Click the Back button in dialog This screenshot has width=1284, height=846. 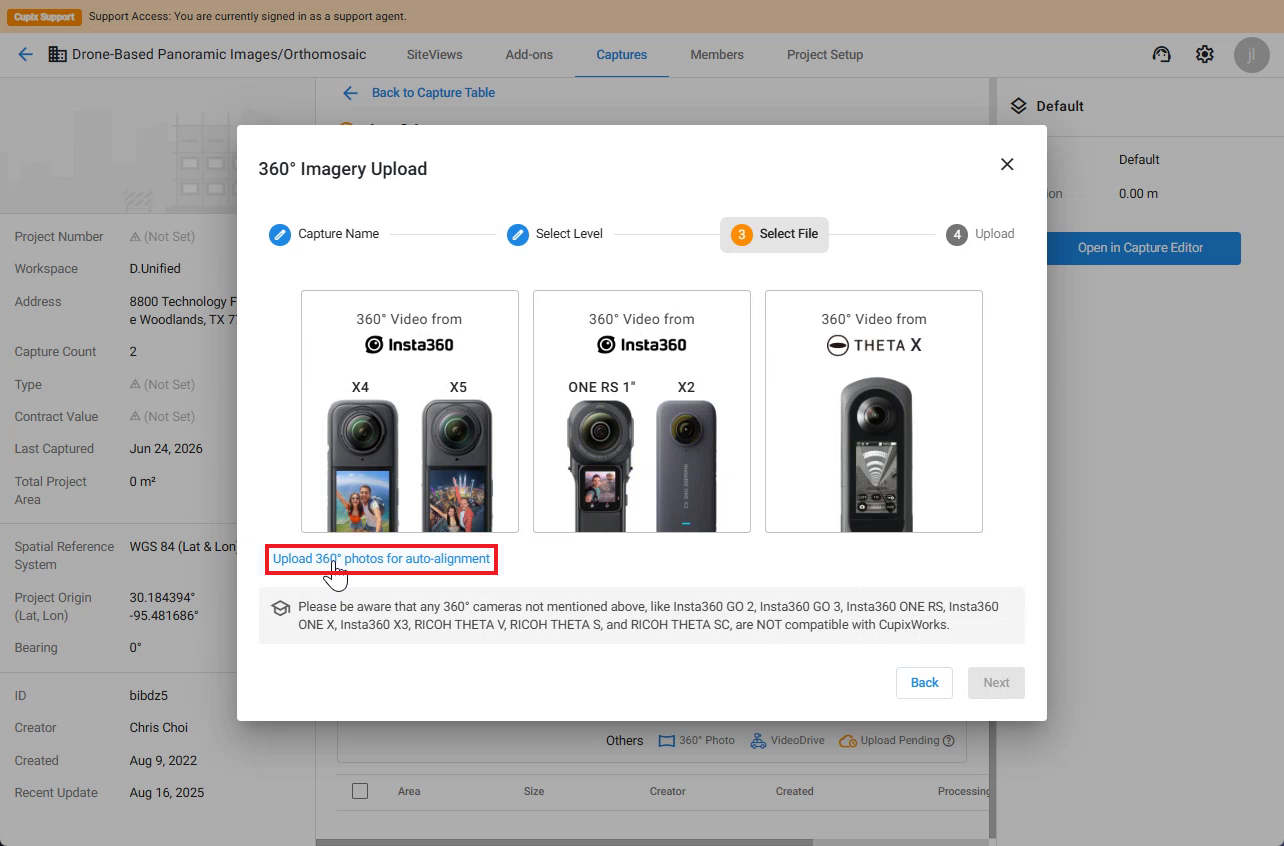pyautogui.click(x=925, y=683)
